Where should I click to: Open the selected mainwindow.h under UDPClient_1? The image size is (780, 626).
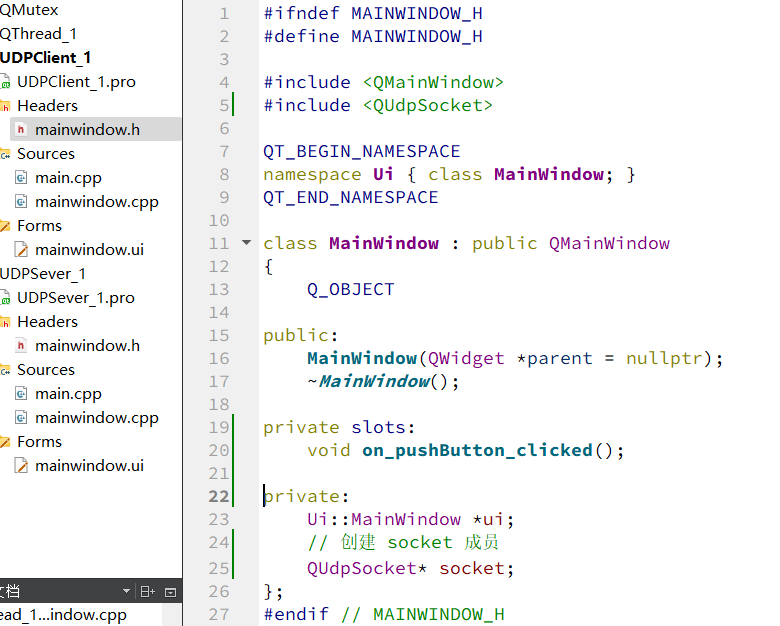(87, 130)
